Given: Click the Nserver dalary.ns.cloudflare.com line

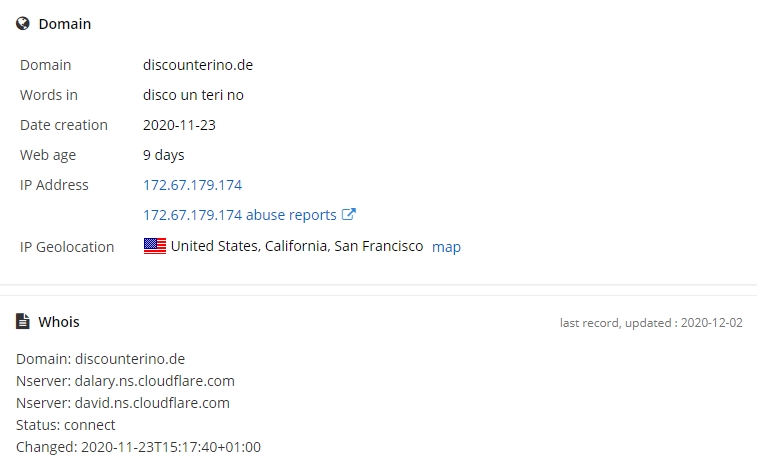Looking at the screenshot, I should (x=126, y=381).
